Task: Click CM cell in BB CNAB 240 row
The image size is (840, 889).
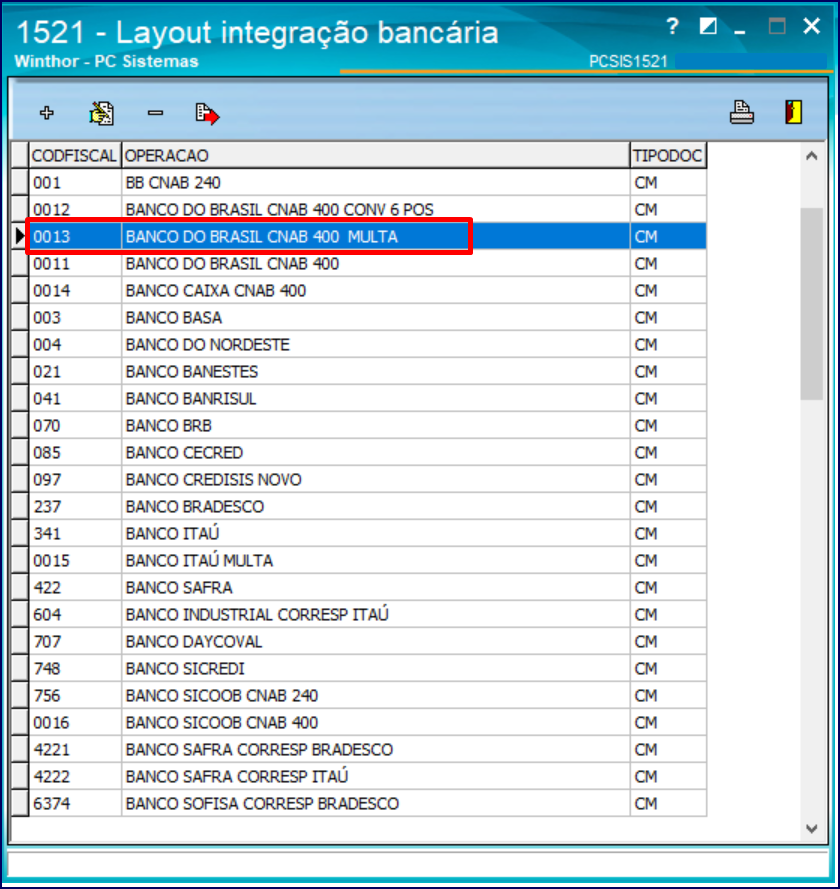Action: click(668, 183)
